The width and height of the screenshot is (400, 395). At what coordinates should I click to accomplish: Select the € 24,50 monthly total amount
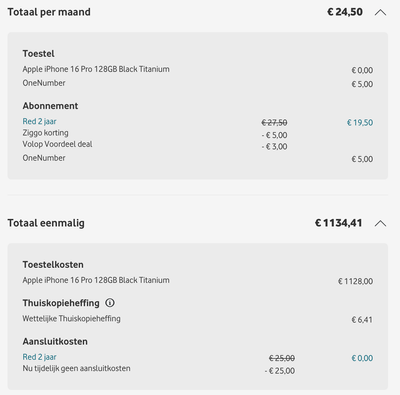click(345, 12)
